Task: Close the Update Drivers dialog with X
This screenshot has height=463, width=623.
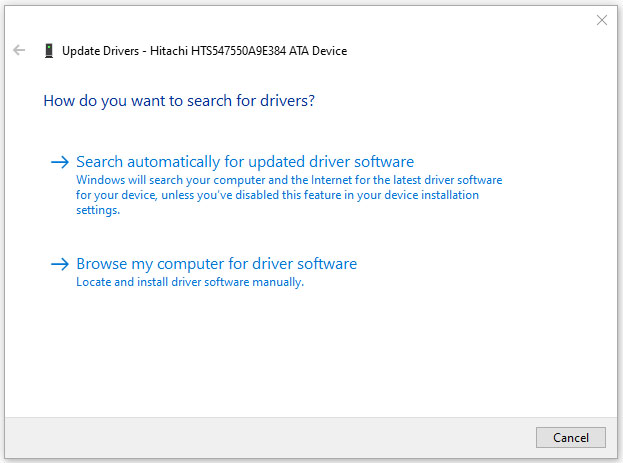Action: 601,20
